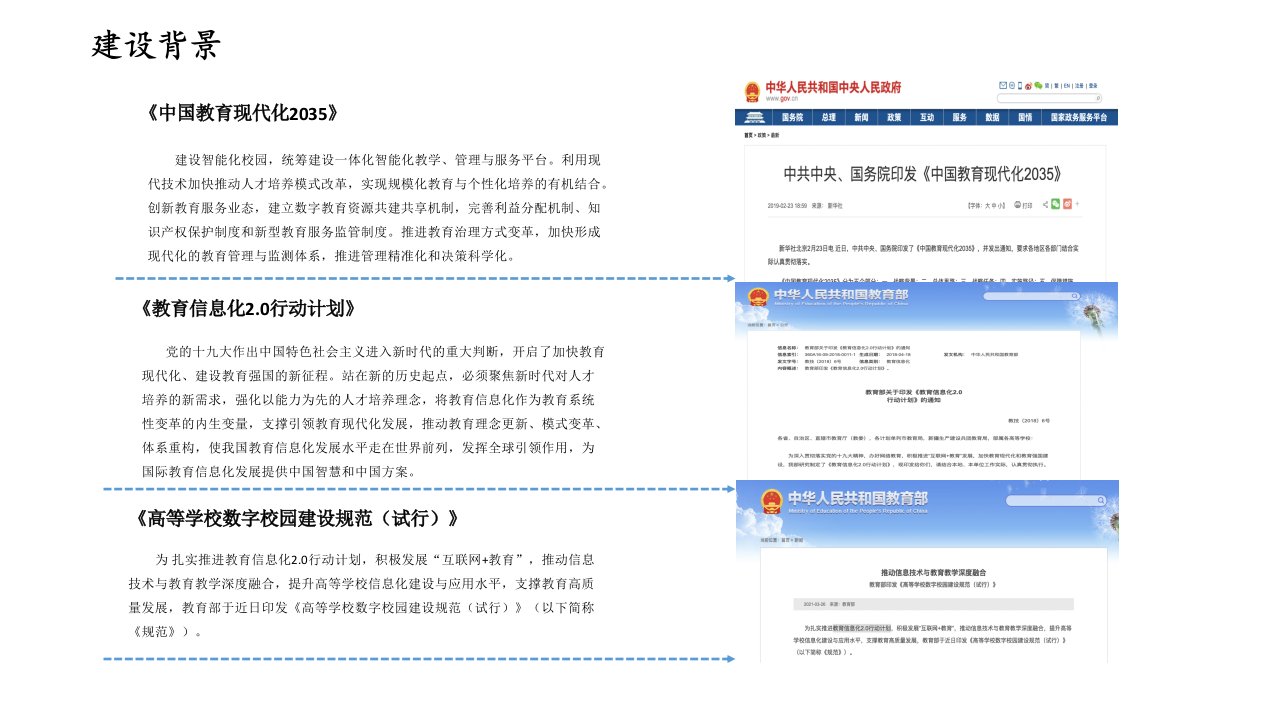
Task: Click the Weibo icon in the gov.cn top bar
Action: pyautogui.click(x=1027, y=86)
